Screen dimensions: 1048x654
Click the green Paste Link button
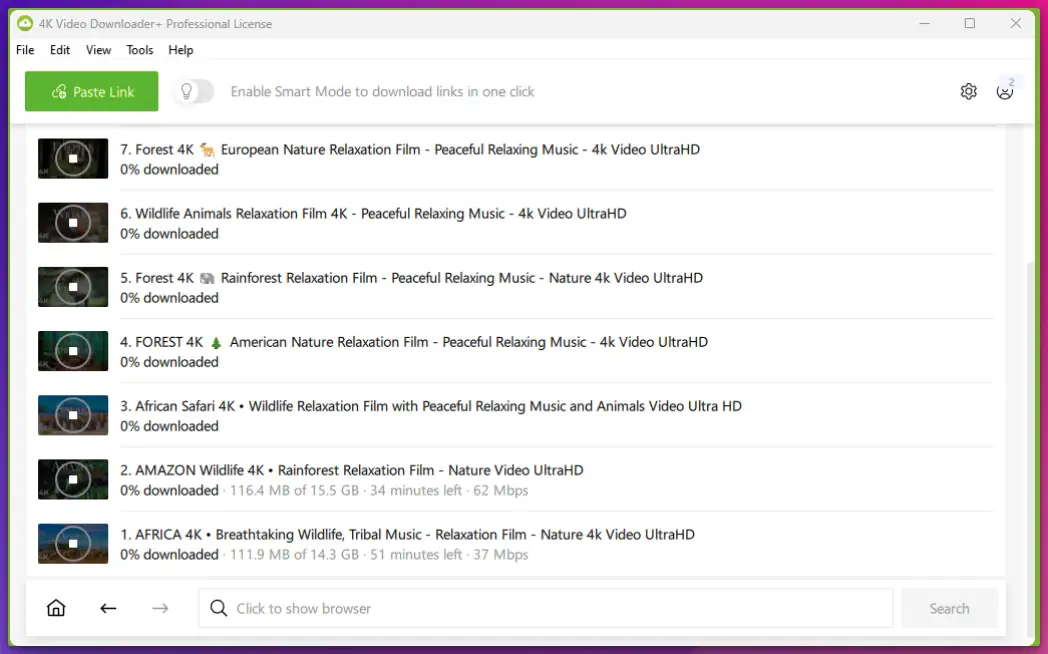click(91, 91)
